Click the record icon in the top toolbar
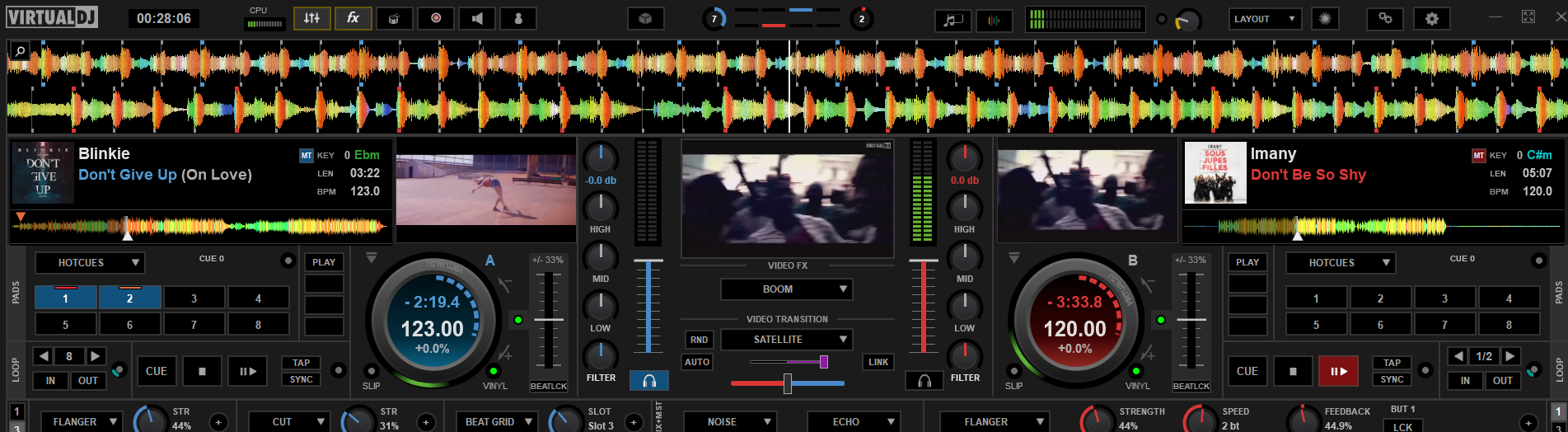This screenshot has height=432, width=1568. pos(436,18)
